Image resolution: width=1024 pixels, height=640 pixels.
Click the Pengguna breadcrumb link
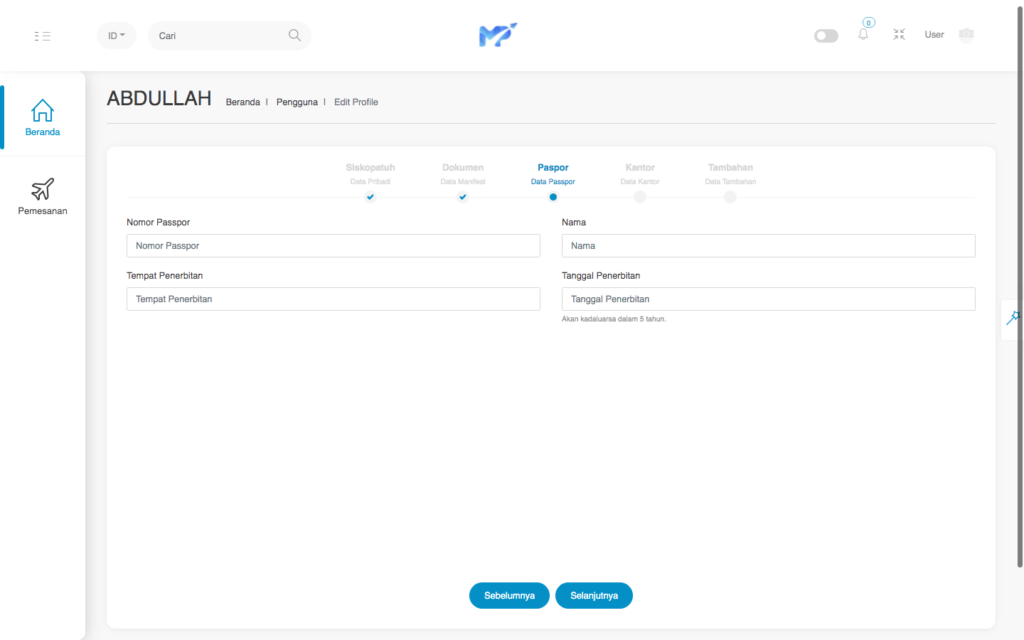point(297,102)
